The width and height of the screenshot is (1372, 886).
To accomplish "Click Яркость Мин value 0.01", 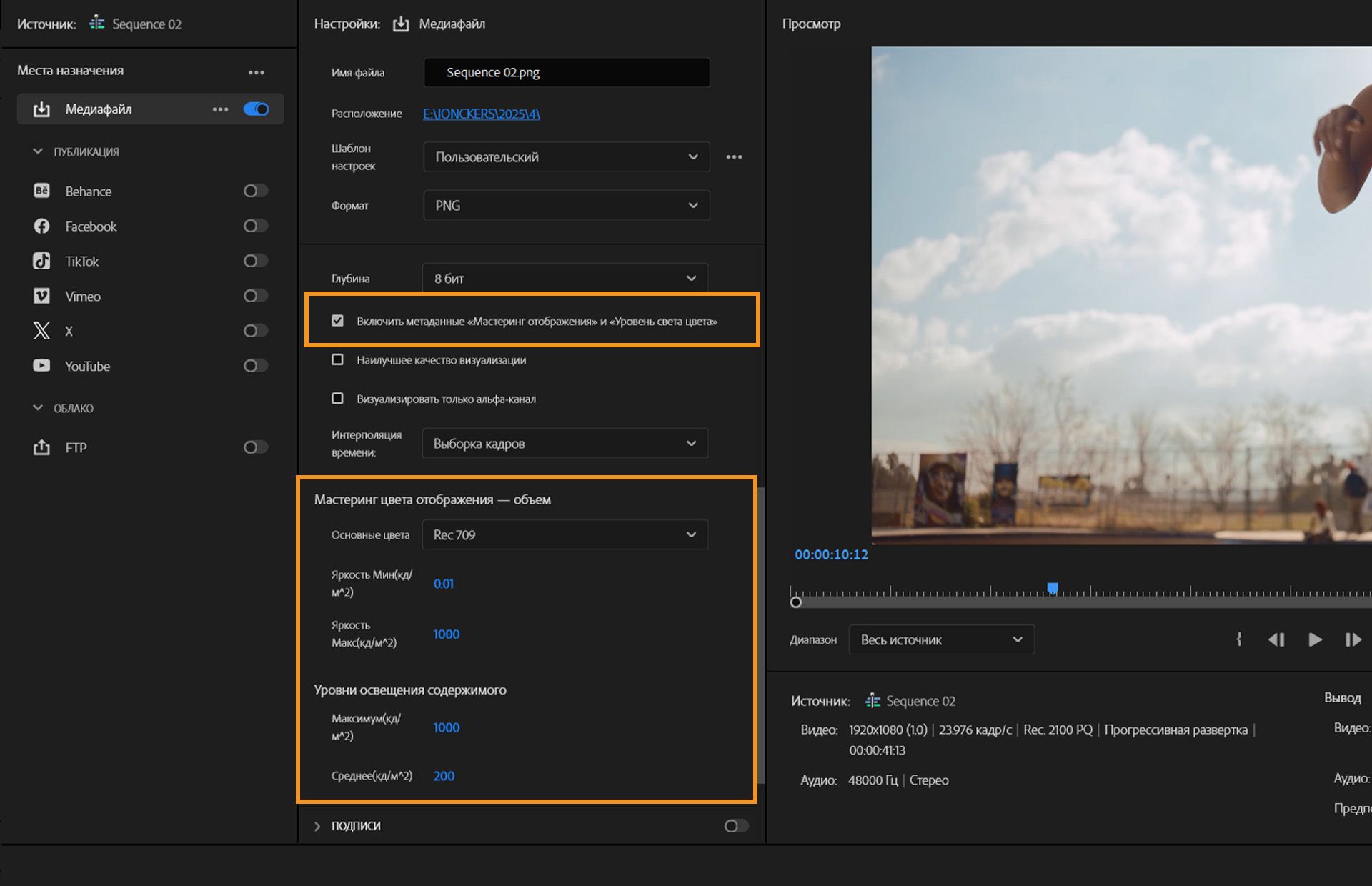I will (443, 584).
